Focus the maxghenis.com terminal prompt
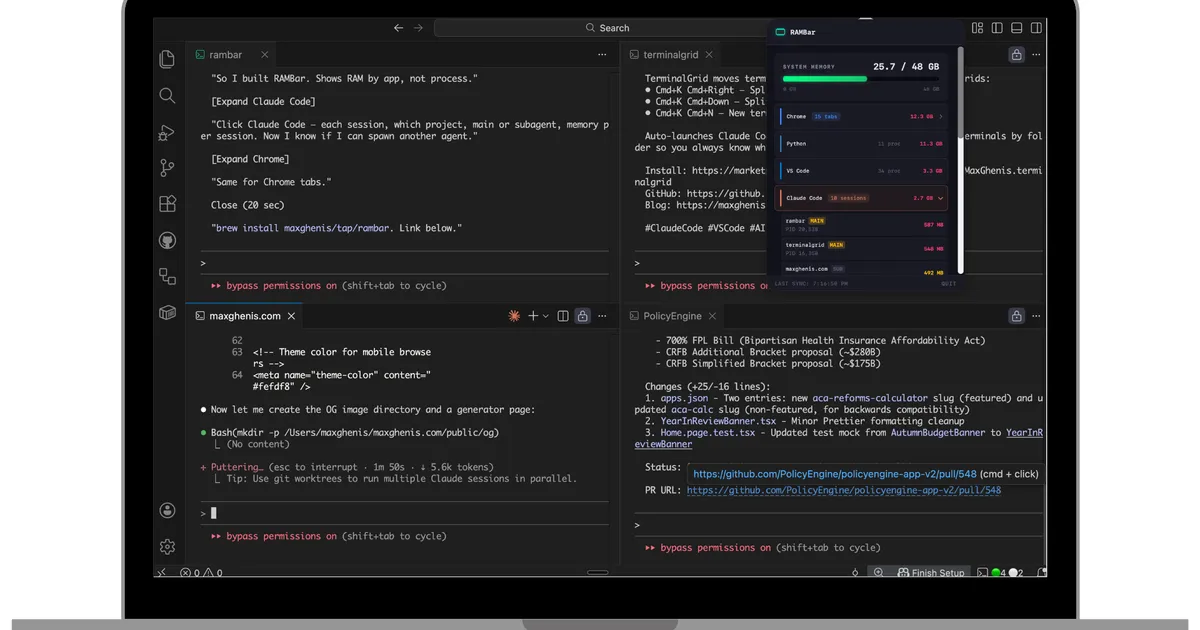The width and height of the screenshot is (1200, 630). [404, 513]
